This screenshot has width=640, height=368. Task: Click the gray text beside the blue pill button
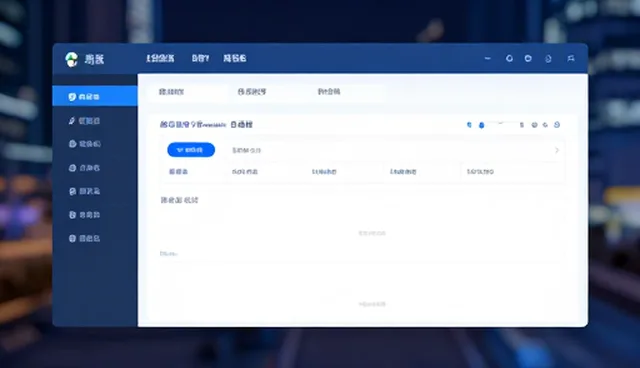(247, 150)
